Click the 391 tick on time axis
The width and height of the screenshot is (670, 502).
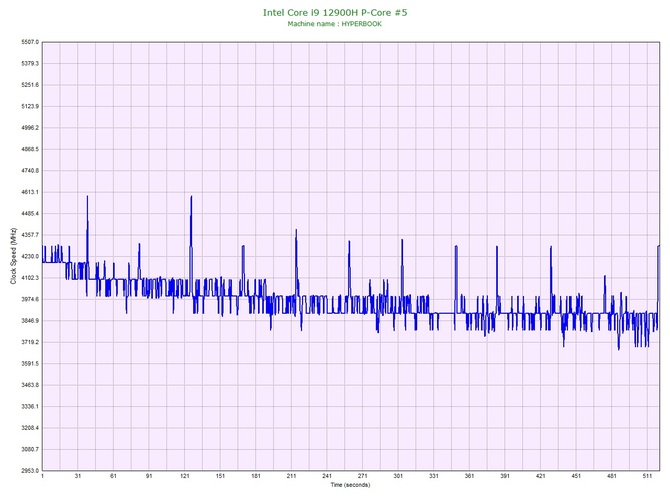point(505,476)
